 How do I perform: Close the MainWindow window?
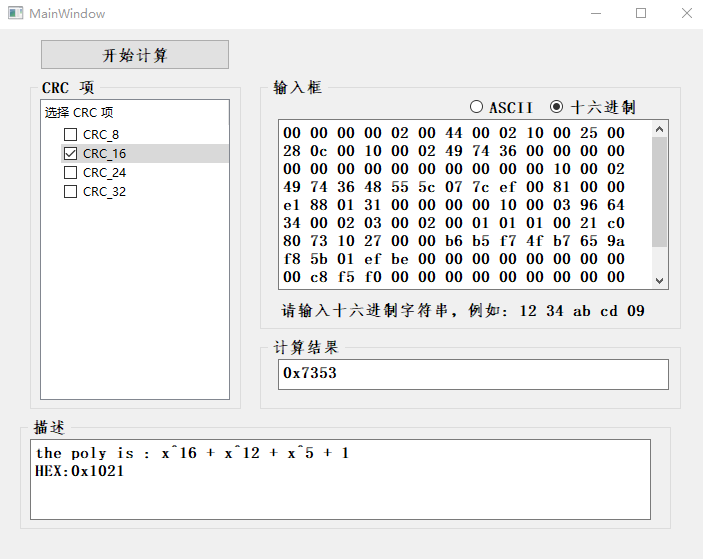pyautogui.click(x=686, y=13)
